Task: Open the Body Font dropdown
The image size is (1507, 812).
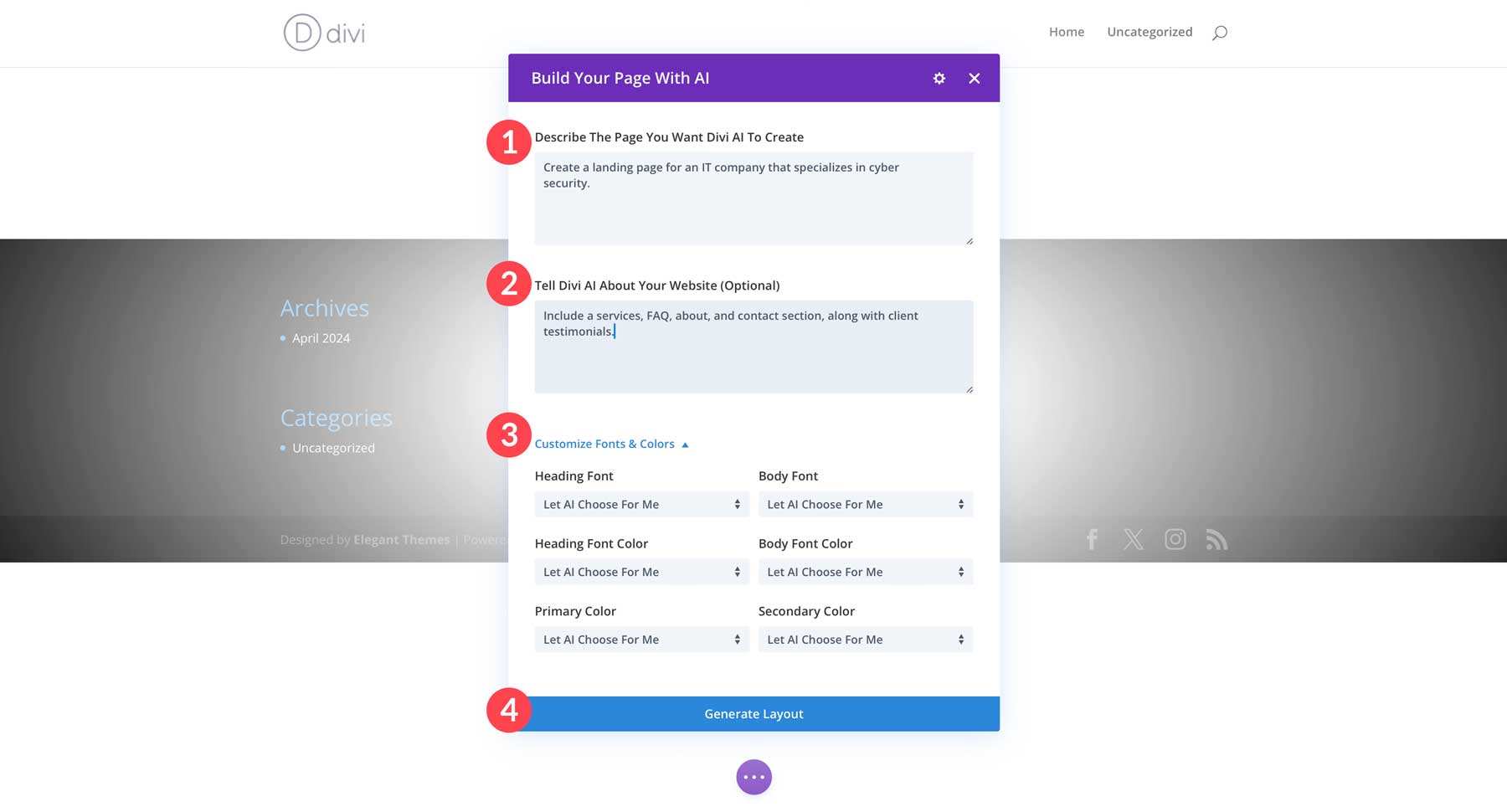Action: [865, 504]
